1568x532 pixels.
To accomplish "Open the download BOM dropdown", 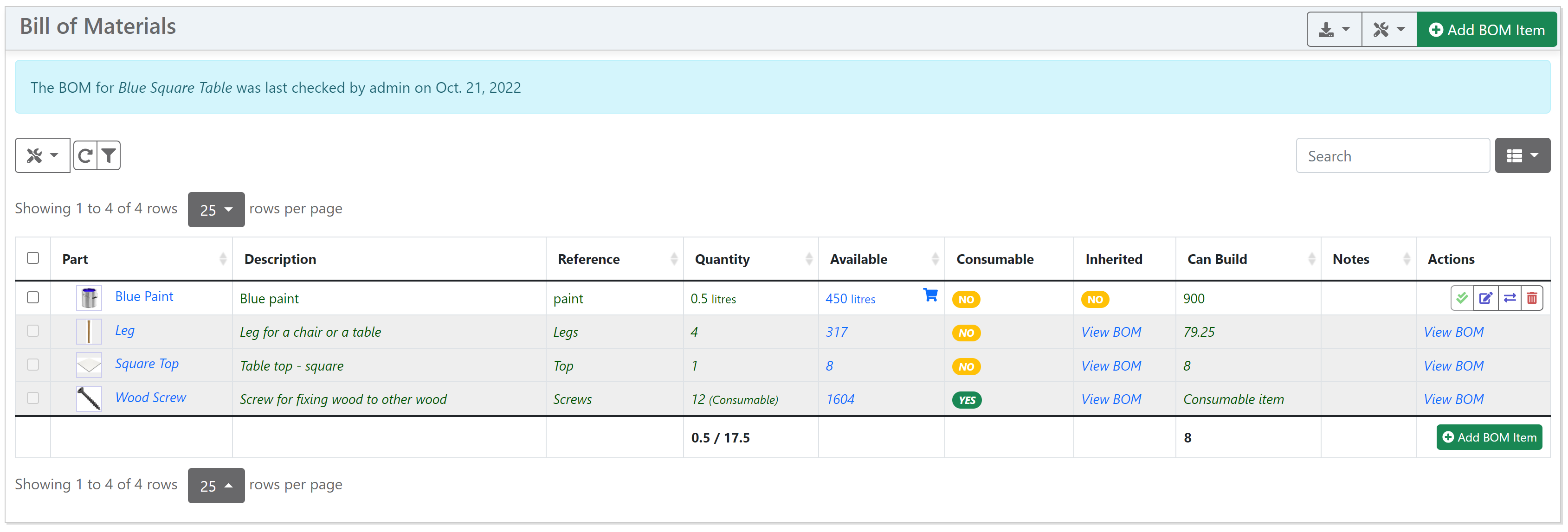I will tap(1333, 29).
